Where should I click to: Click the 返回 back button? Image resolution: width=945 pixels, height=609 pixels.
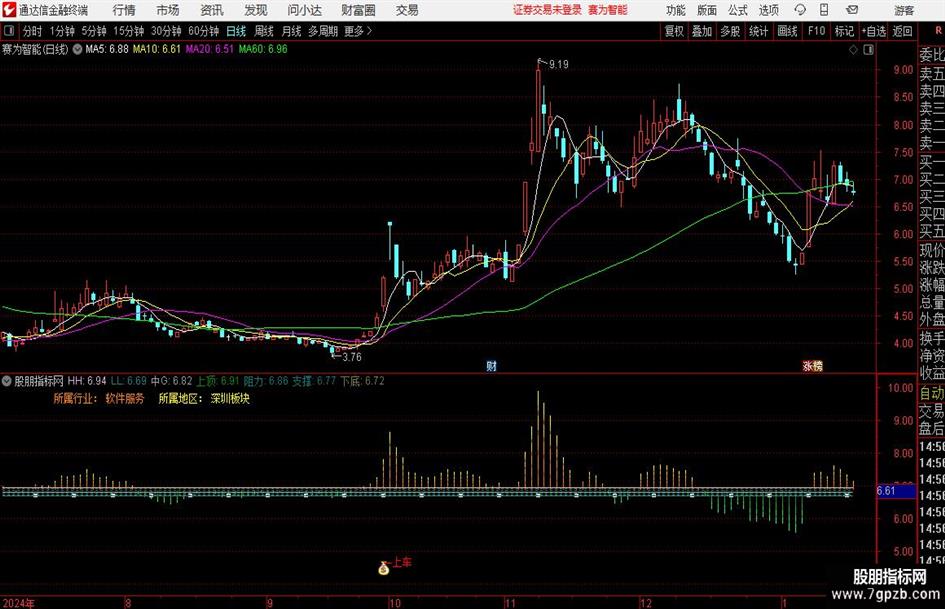902,31
